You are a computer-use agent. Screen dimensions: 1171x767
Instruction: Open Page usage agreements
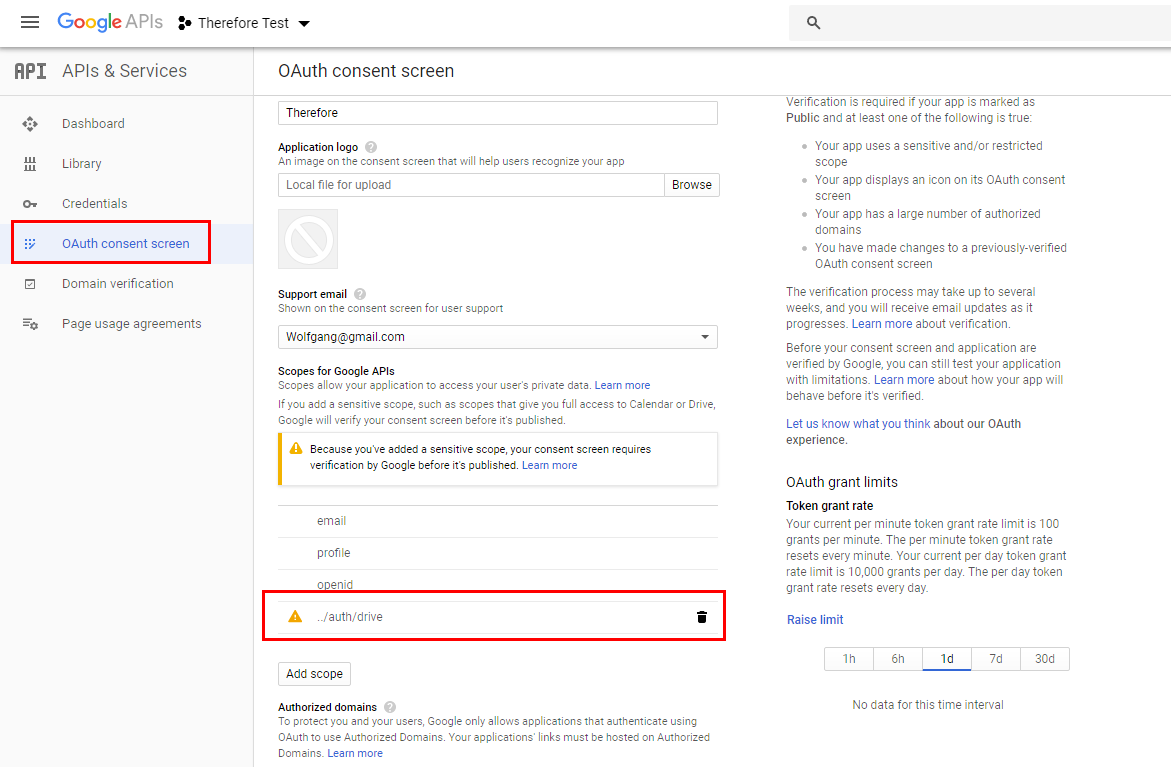tap(131, 324)
